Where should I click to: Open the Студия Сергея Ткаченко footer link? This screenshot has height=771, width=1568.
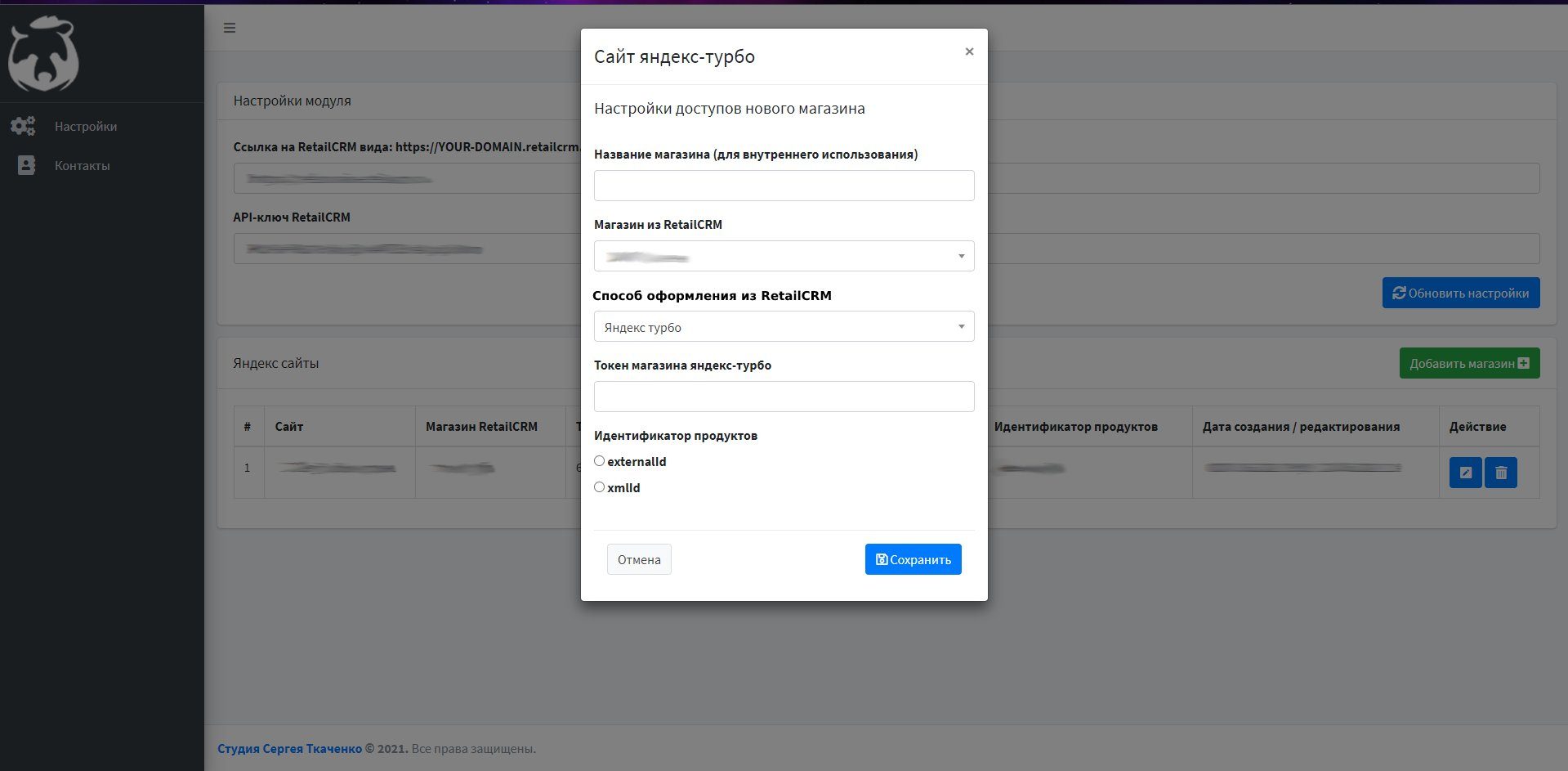289,749
